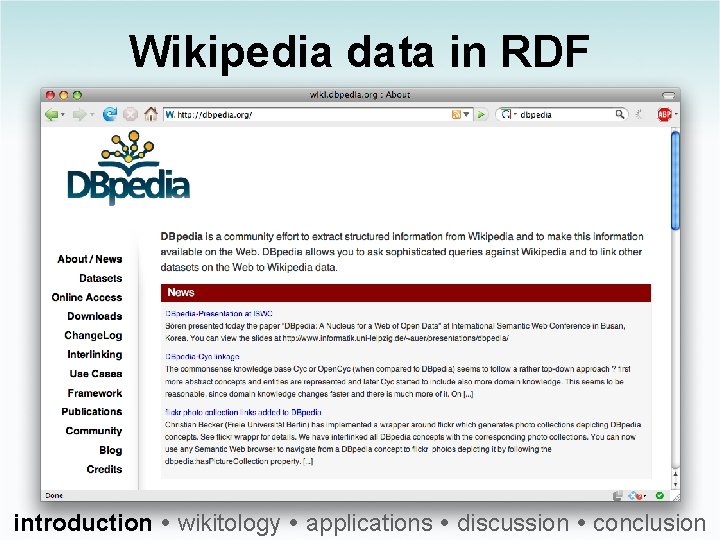Open Community in sidebar menu
This screenshot has width=720, height=540.
pos(94,431)
